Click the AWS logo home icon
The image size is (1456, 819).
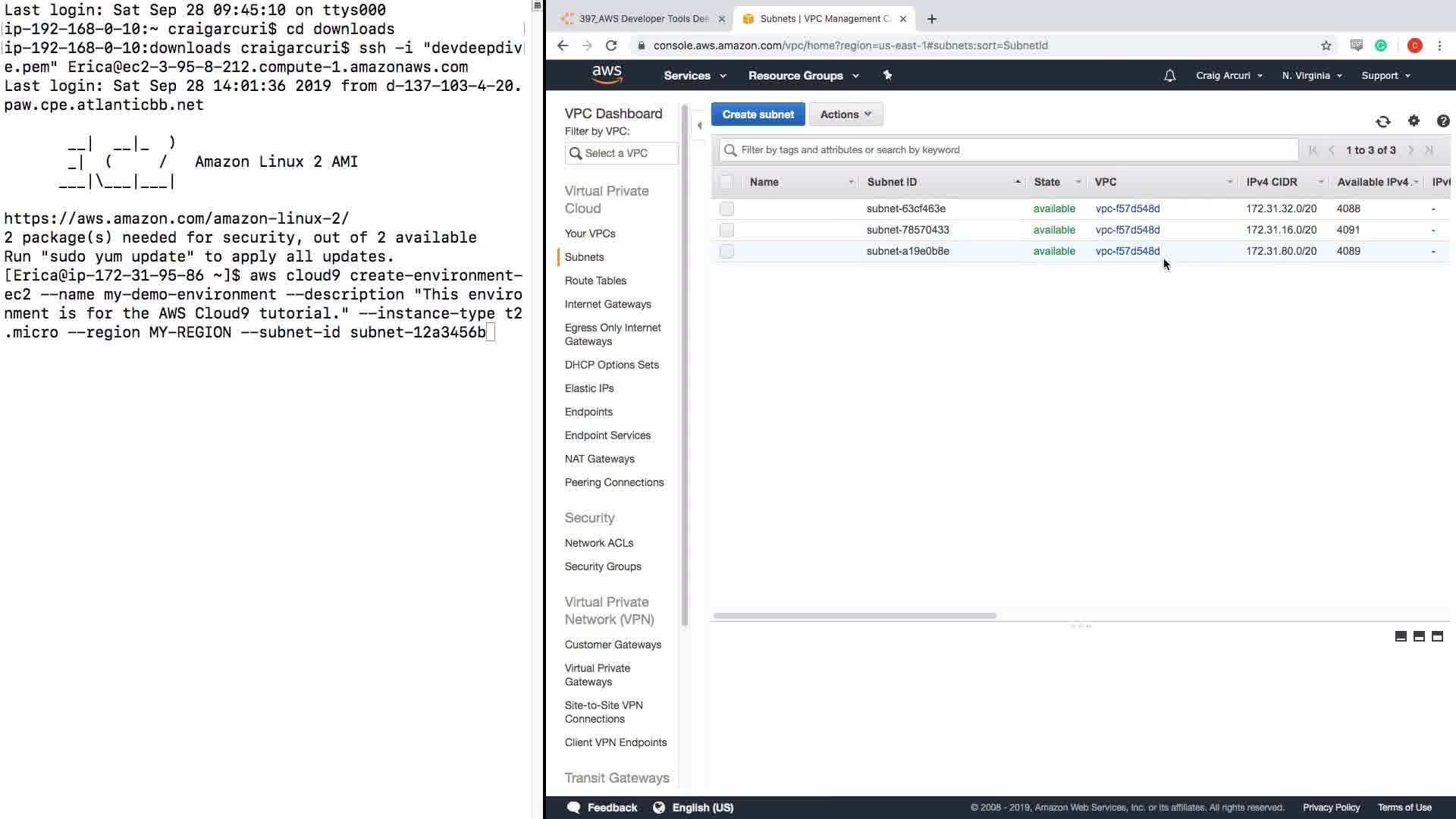[607, 74]
